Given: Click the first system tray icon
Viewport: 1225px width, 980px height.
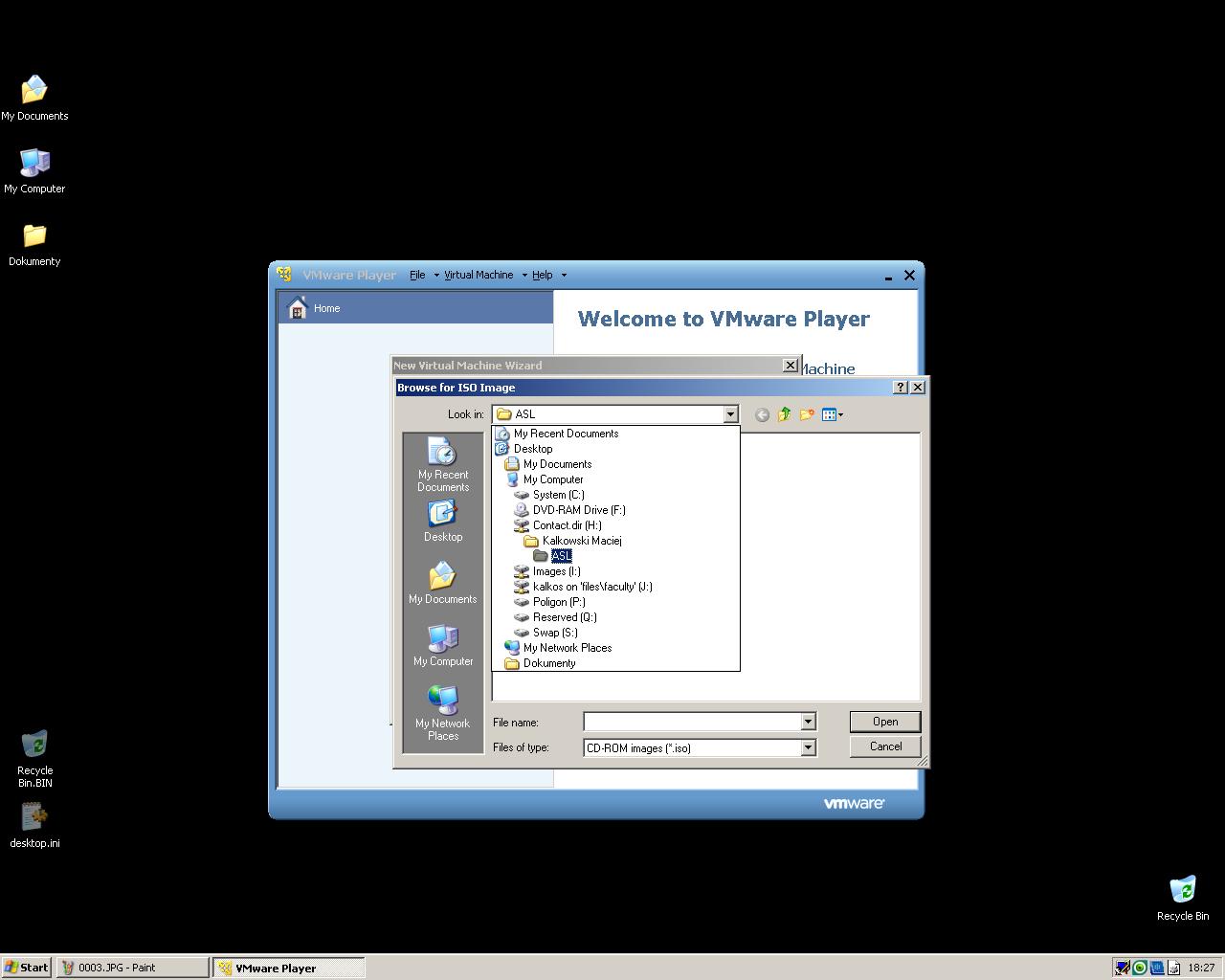Looking at the screenshot, I should 1124,968.
